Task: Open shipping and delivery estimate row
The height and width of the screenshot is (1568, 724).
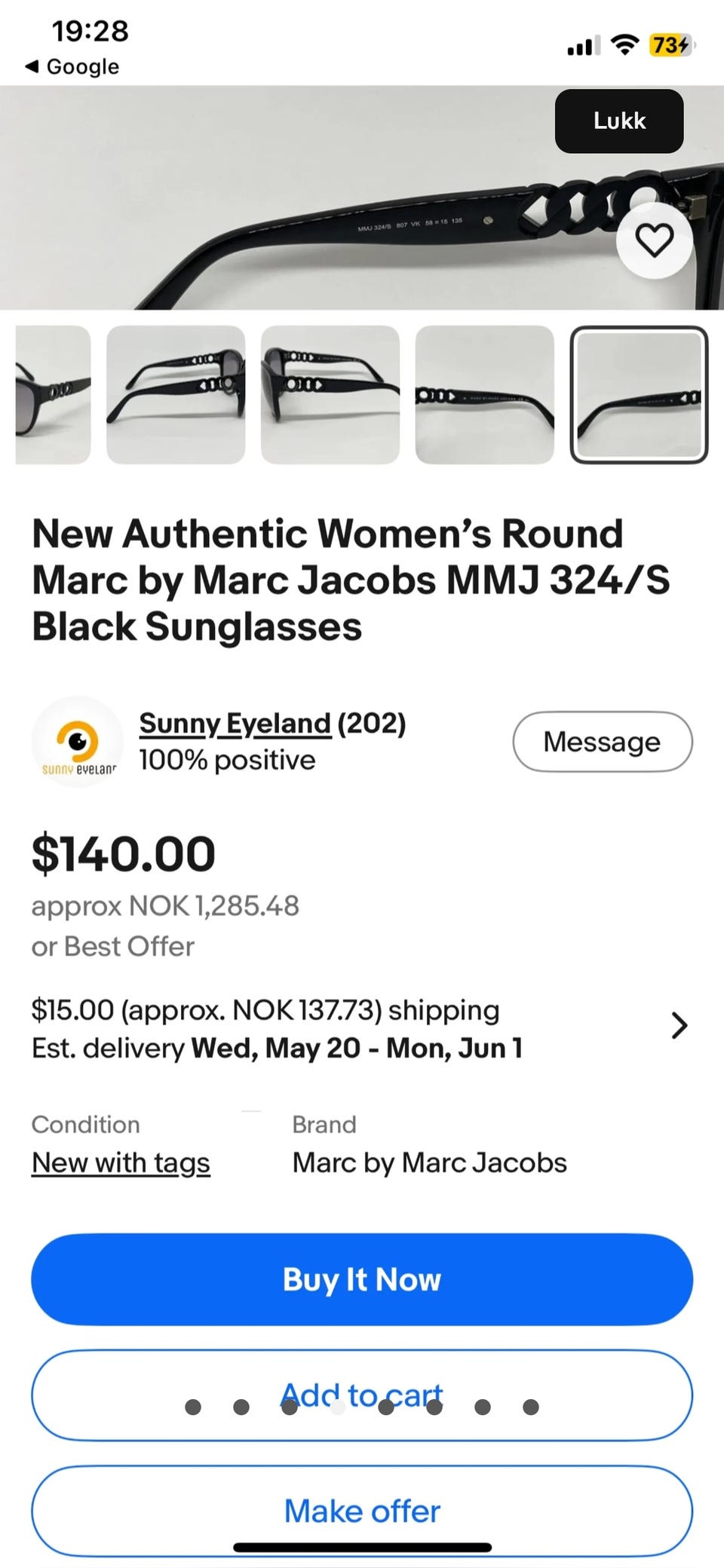Action: 362,1028
